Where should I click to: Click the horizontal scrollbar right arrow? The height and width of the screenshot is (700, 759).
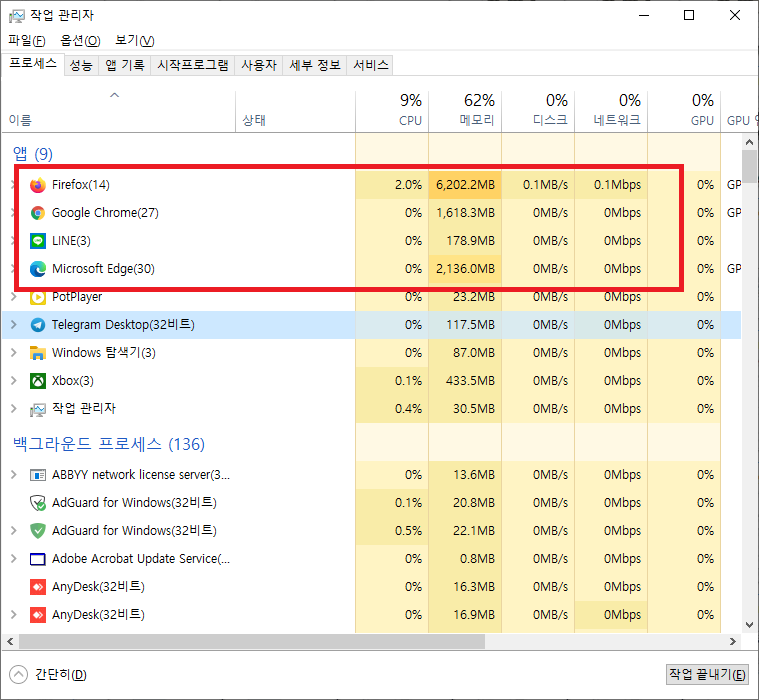pyautogui.click(x=733, y=641)
